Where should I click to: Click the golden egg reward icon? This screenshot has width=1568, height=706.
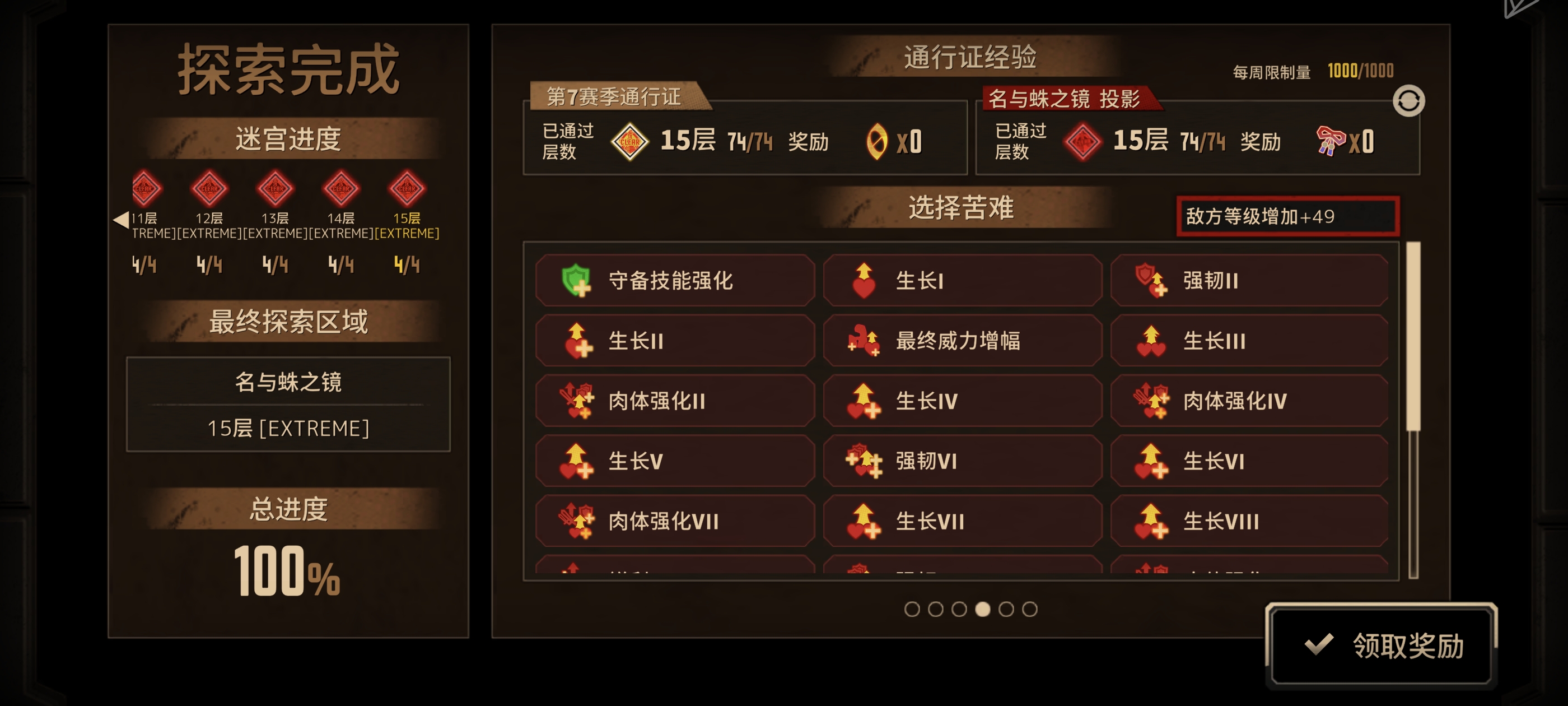tap(876, 141)
